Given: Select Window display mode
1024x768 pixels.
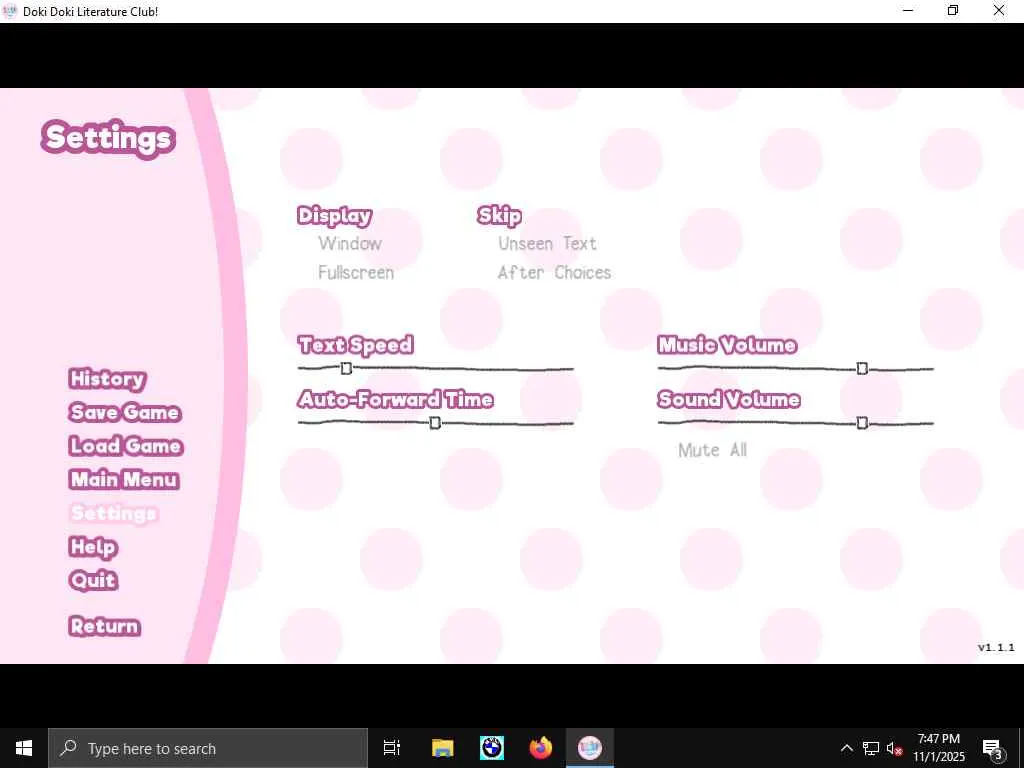Looking at the screenshot, I should pyautogui.click(x=350, y=244).
